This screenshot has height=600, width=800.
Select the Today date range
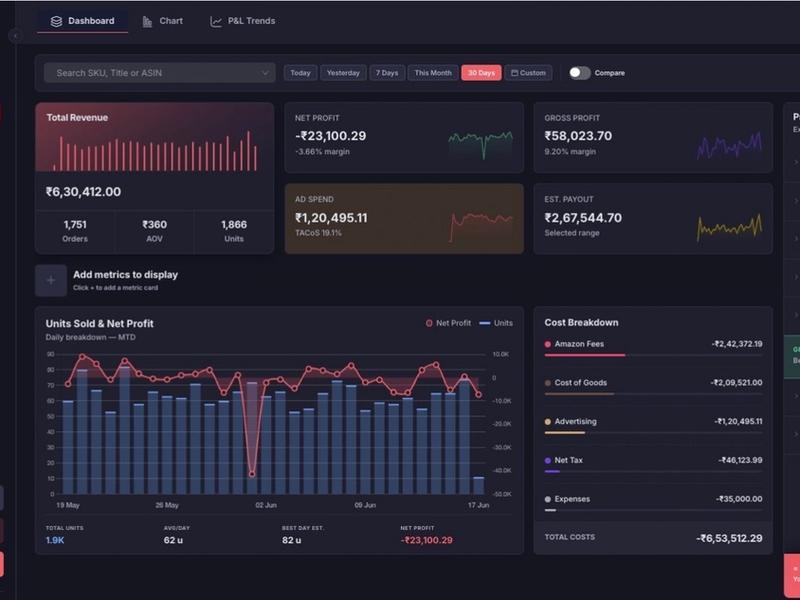[x=301, y=73]
